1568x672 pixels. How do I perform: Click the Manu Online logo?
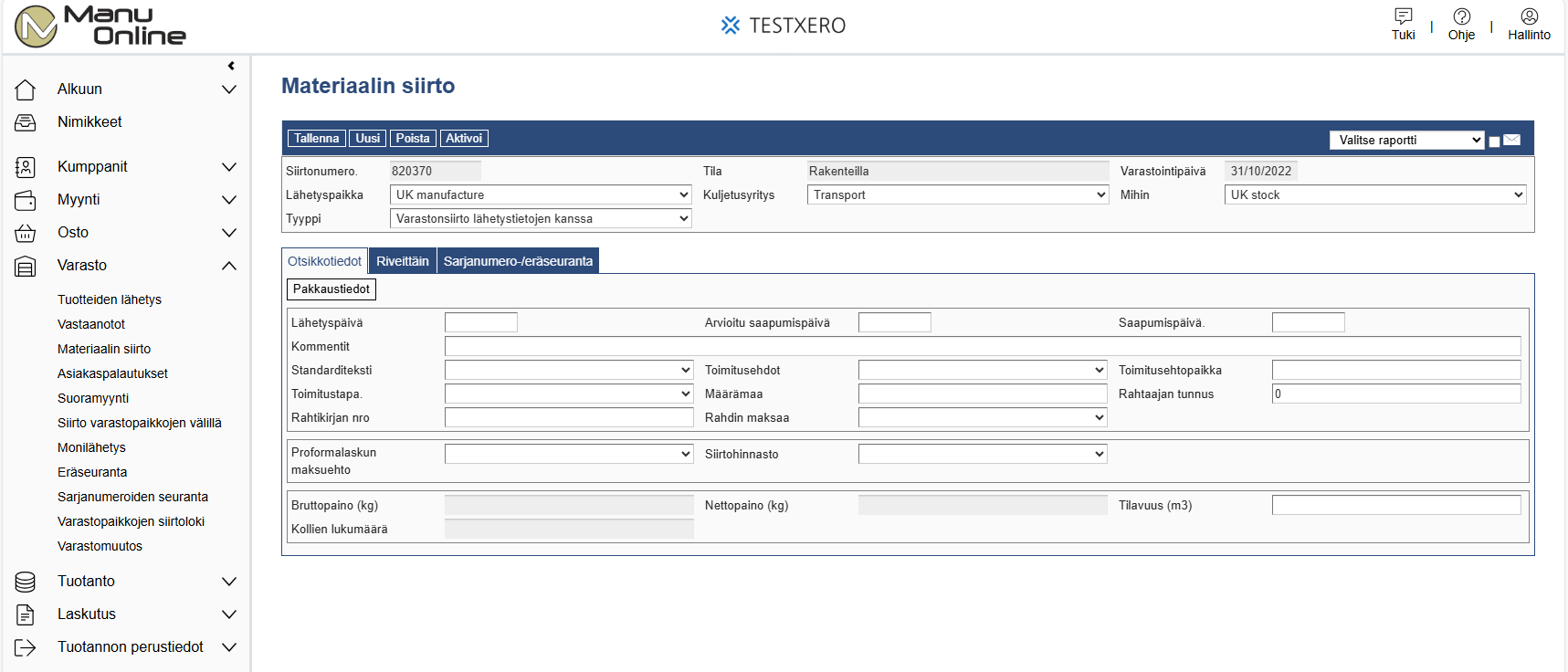pos(100,26)
